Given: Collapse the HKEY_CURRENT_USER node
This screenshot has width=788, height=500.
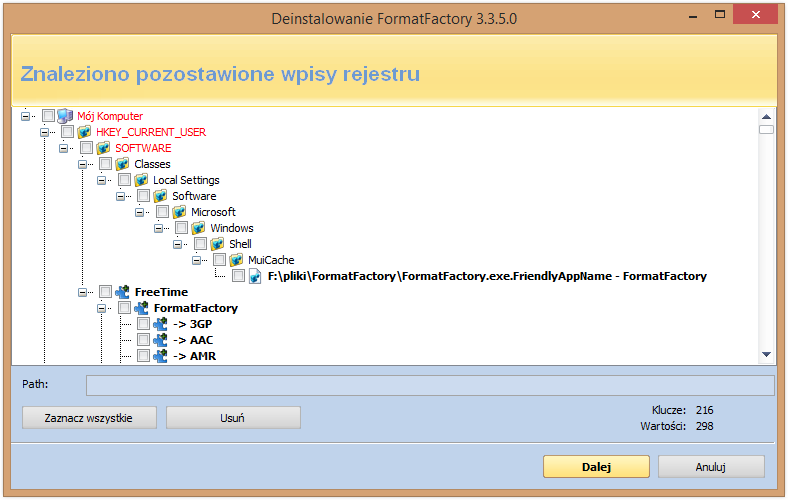Looking at the screenshot, I should point(45,132).
